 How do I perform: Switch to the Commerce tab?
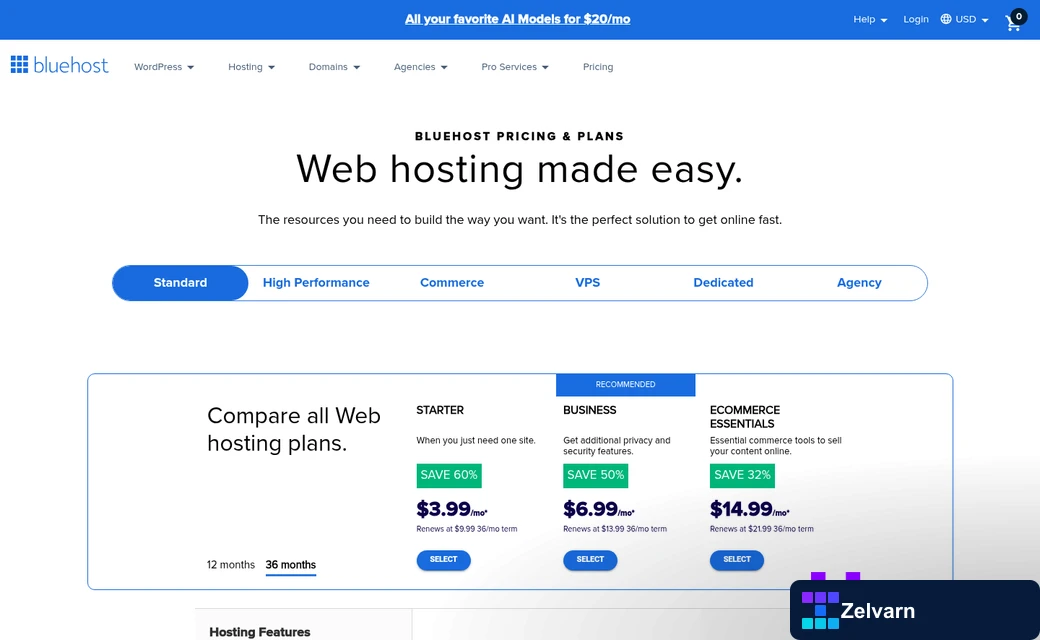pyautogui.click(x=452, y=283)
